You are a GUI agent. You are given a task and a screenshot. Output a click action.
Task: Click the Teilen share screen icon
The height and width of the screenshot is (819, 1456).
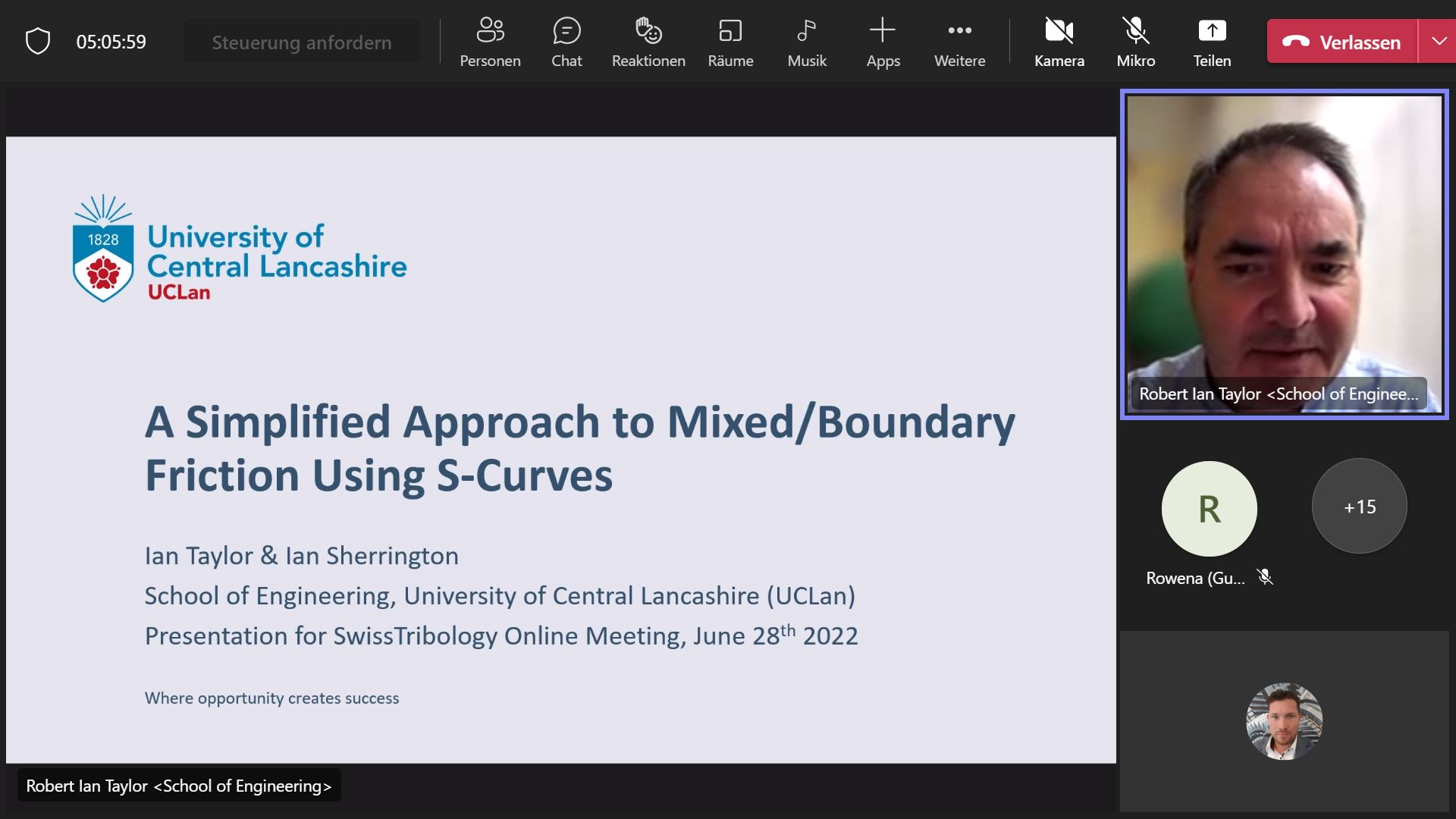coord(1212,42)
